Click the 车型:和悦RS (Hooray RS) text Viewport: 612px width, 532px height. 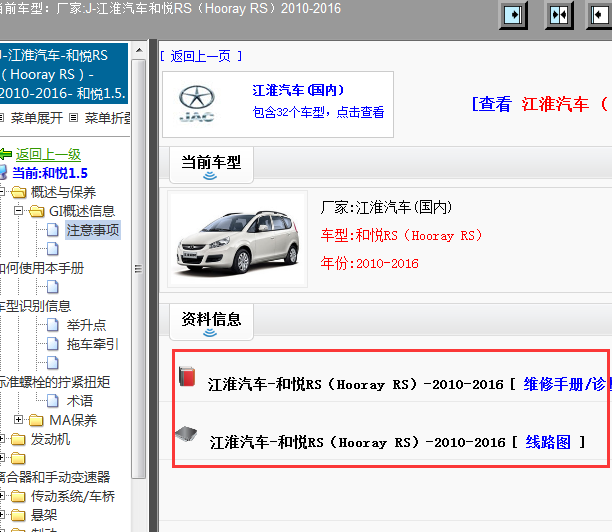pyautogui.click(x=401, y=235)
